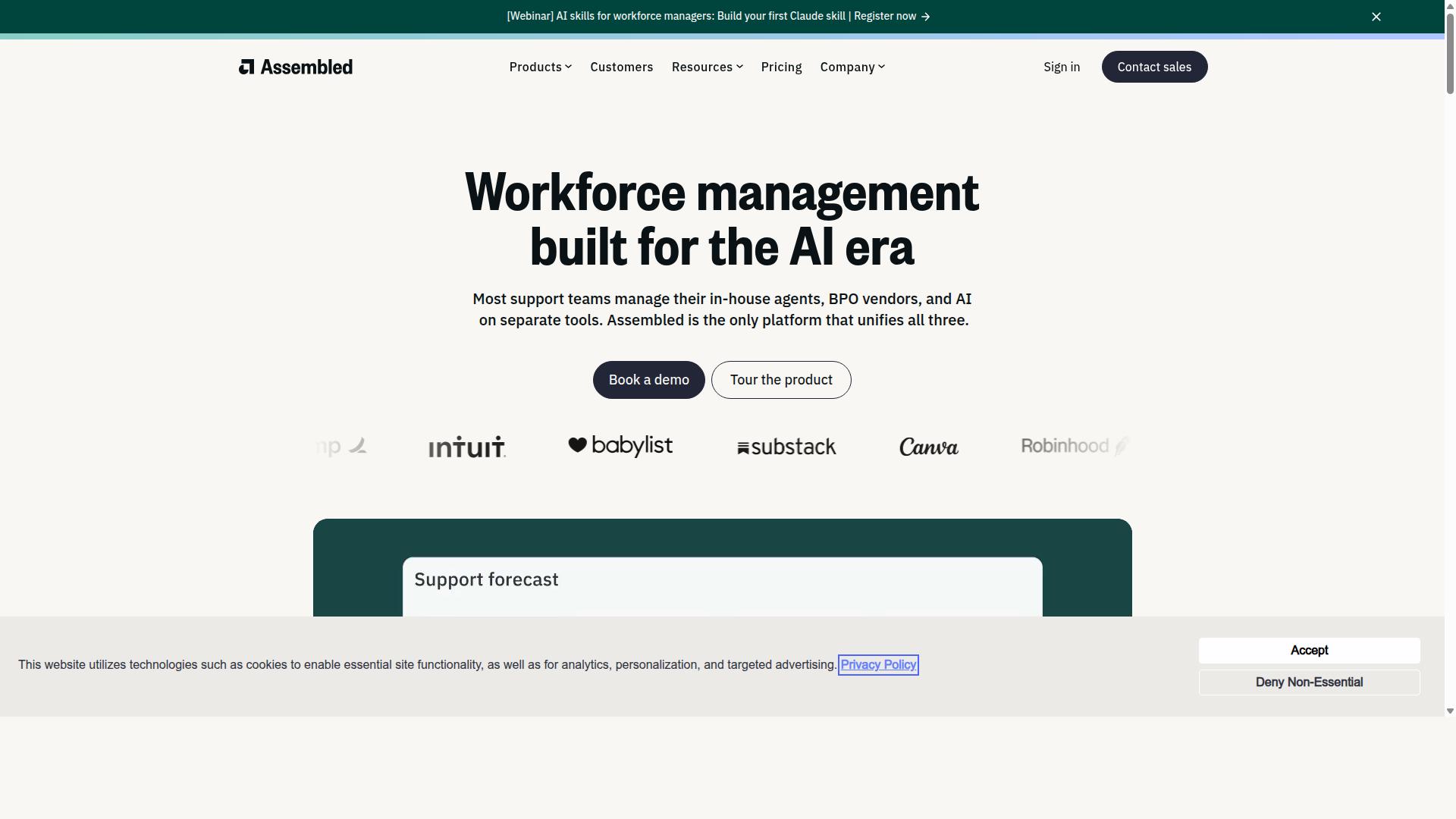1456x819 pixels.
Task: Click the babylist customer logo
Action: pos(620,446)
